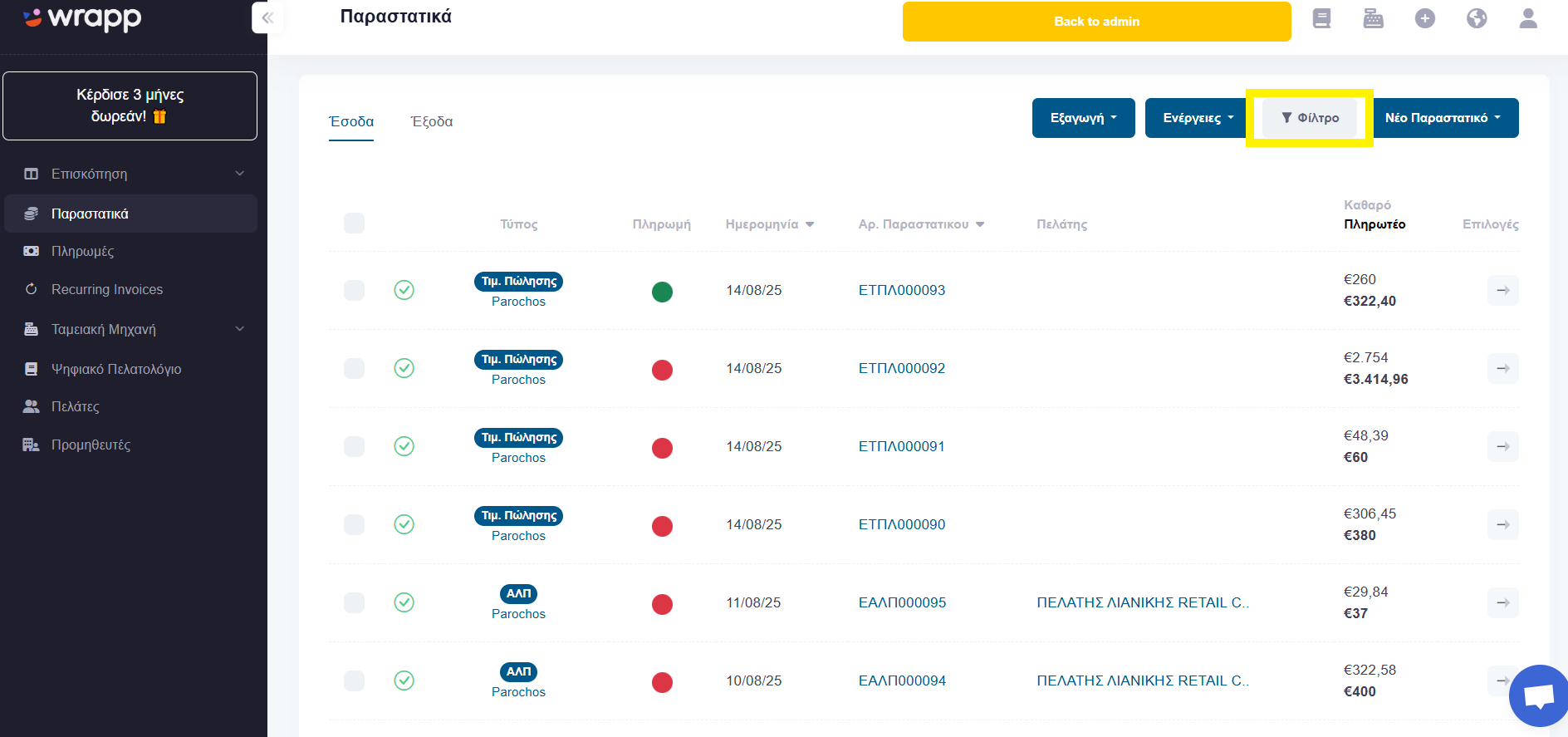
Task: Switch to the Έξοδα tab
Action: point(432,121)
